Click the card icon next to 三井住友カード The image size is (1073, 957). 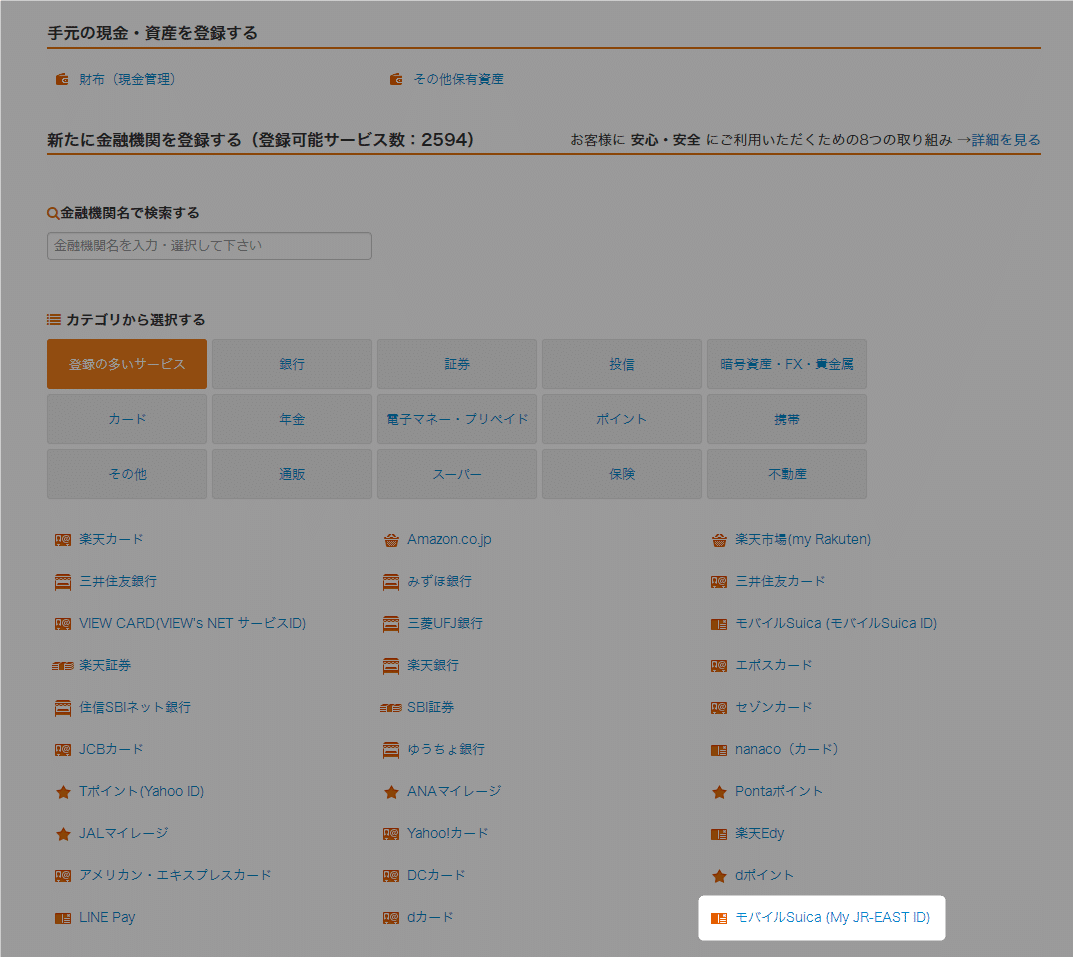[719, 582]
